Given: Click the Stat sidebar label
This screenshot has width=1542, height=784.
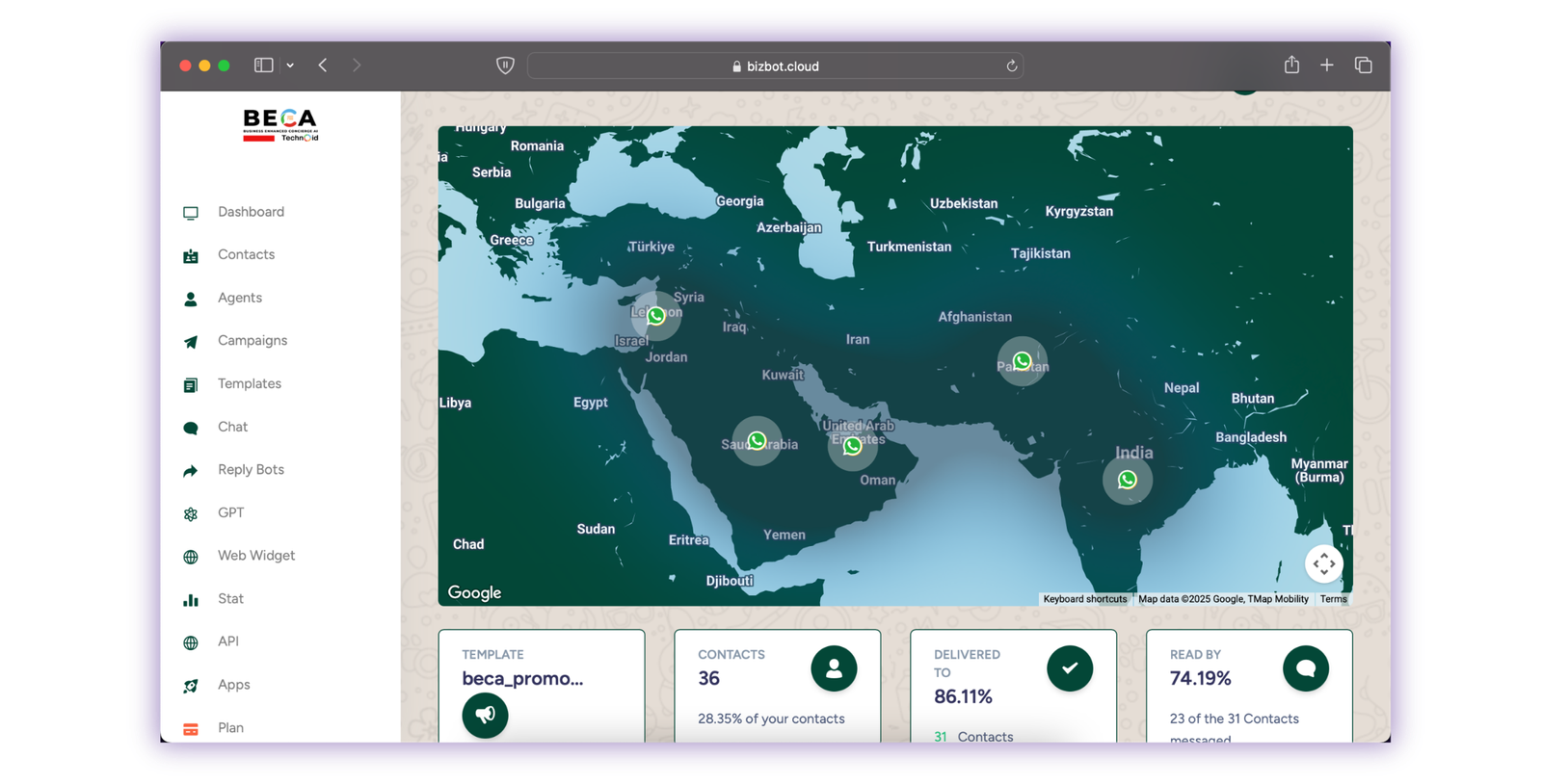Looking at the screenshot, I should pyautogui.click(x=230, y=598).
